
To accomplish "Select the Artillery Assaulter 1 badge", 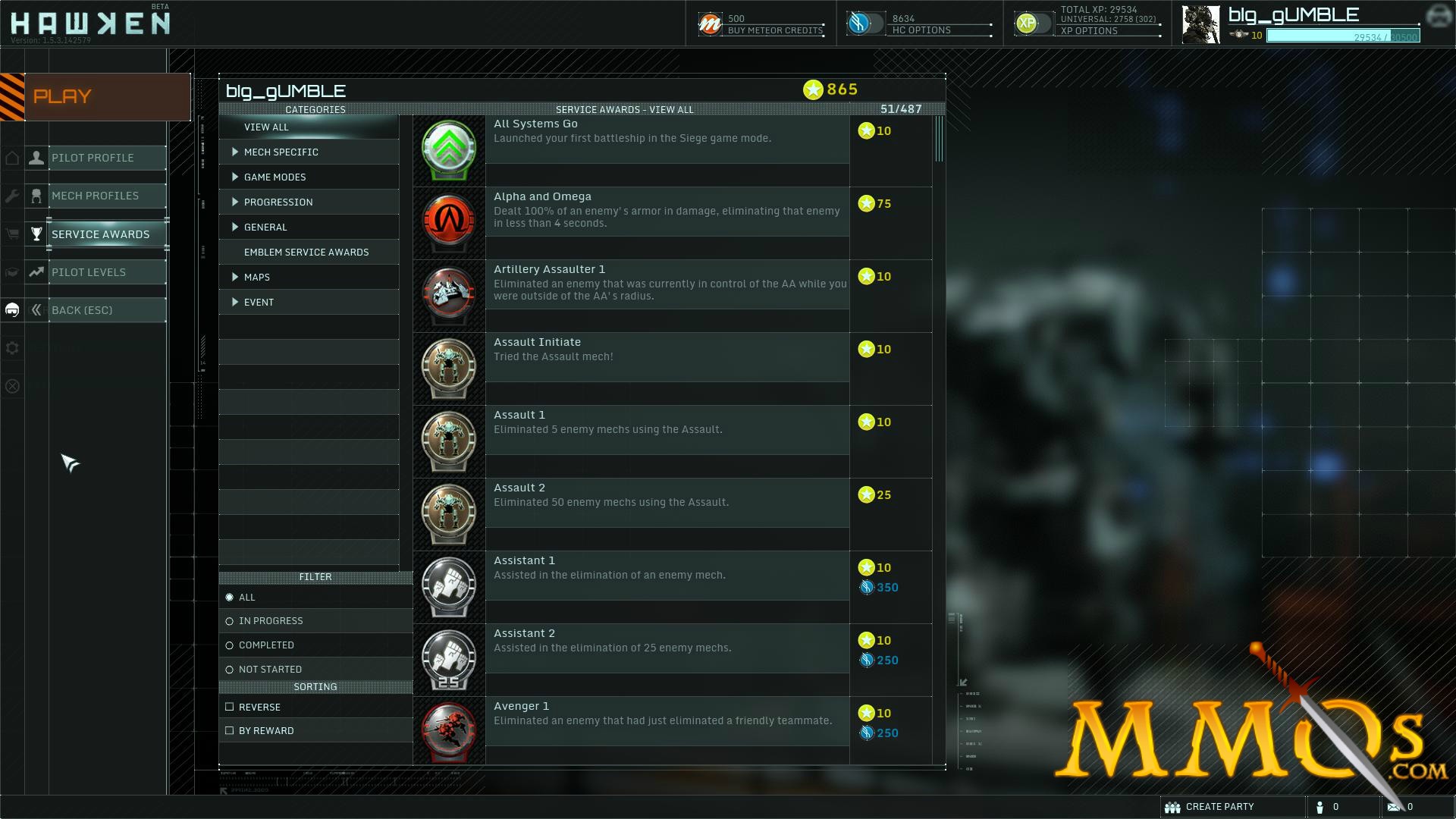I will coord(449,295).
